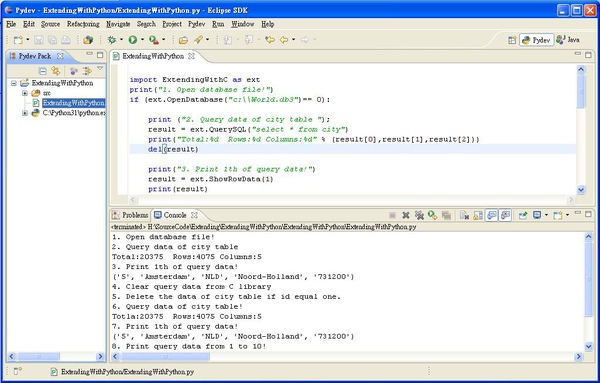
Task: Toggle Scroll Lock in Console toolbar
Action: point(478,215)
